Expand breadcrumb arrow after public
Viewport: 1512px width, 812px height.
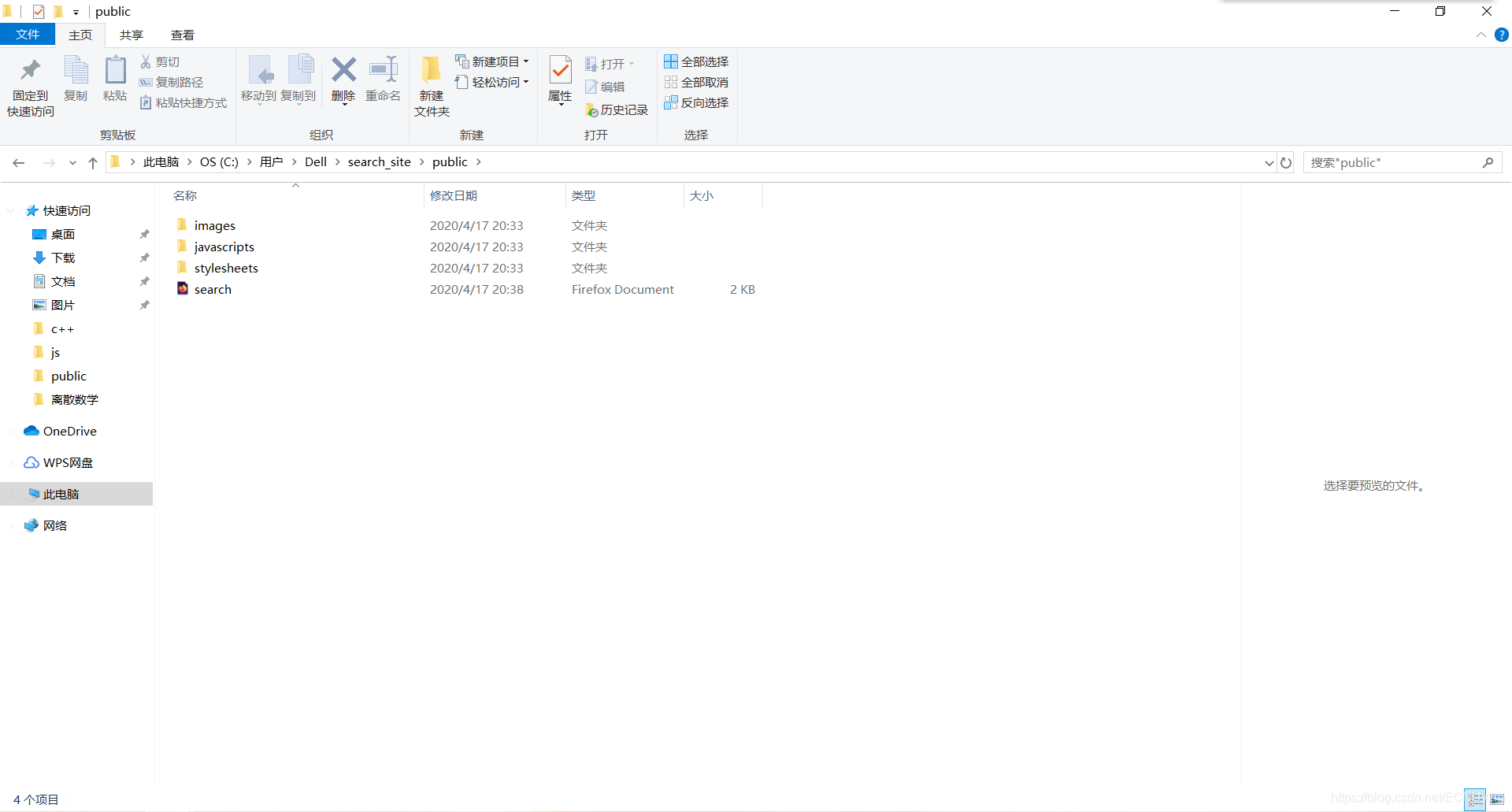coord(478,162)
